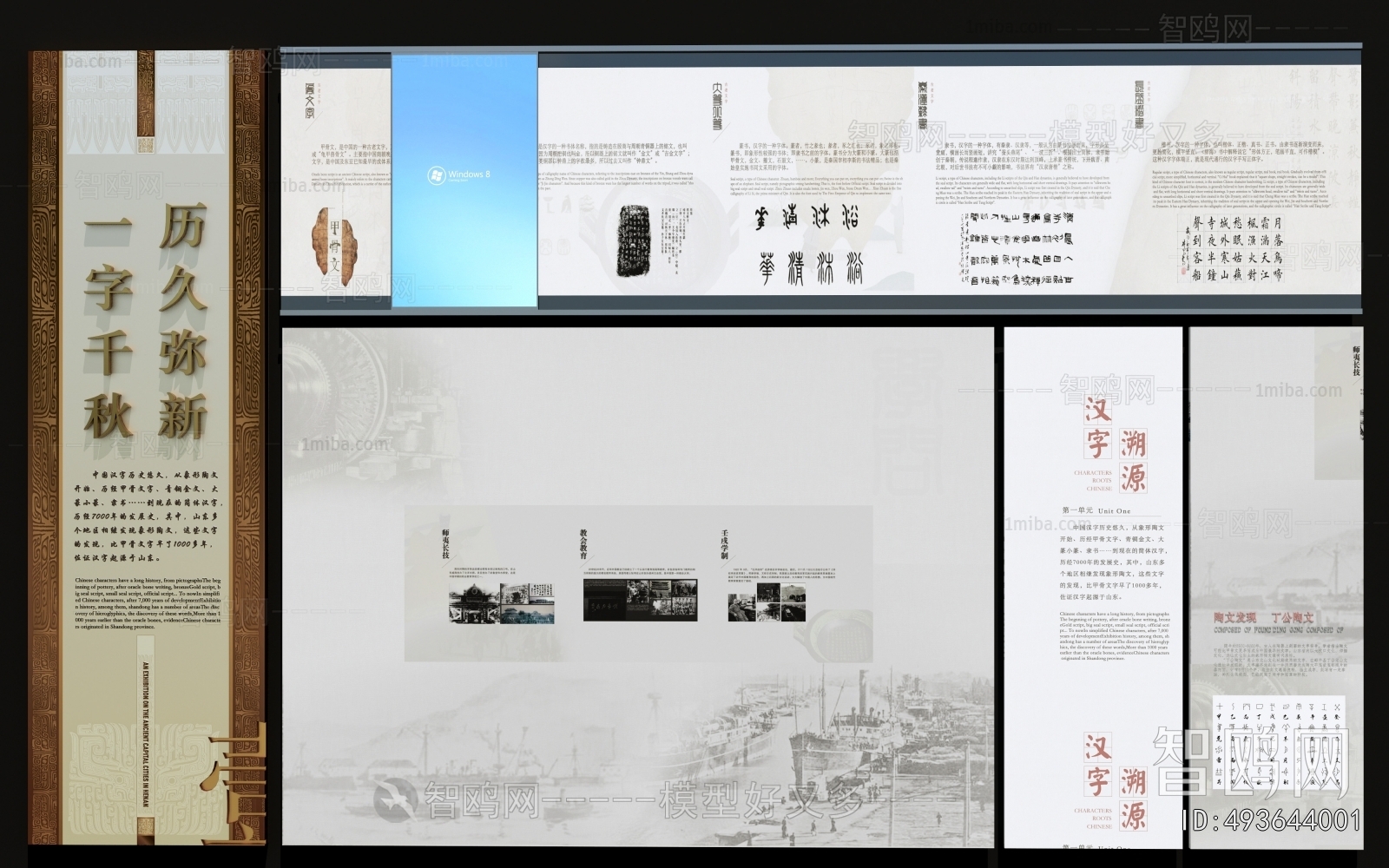1389x868 pixels.
Task: Click the 1miba.com watermark link
Action: tap(343, 443)
